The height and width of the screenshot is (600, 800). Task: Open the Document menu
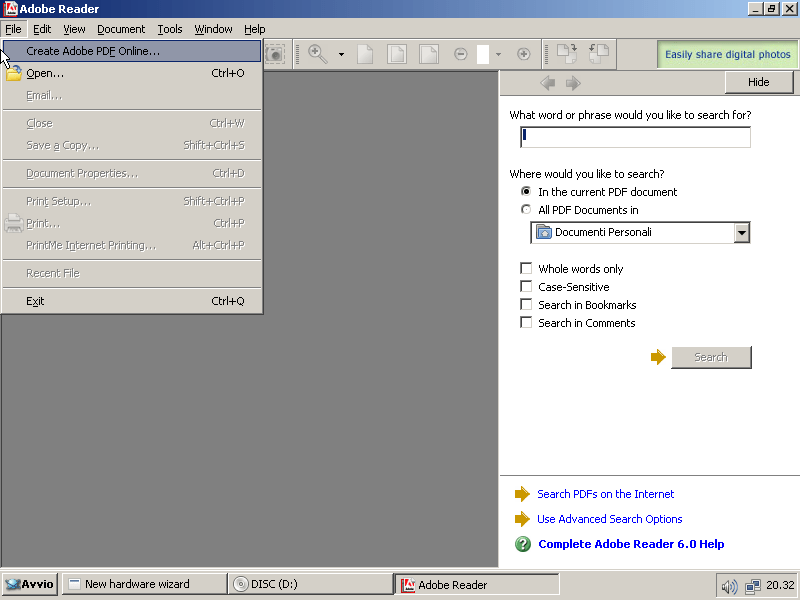coord(121,29)
